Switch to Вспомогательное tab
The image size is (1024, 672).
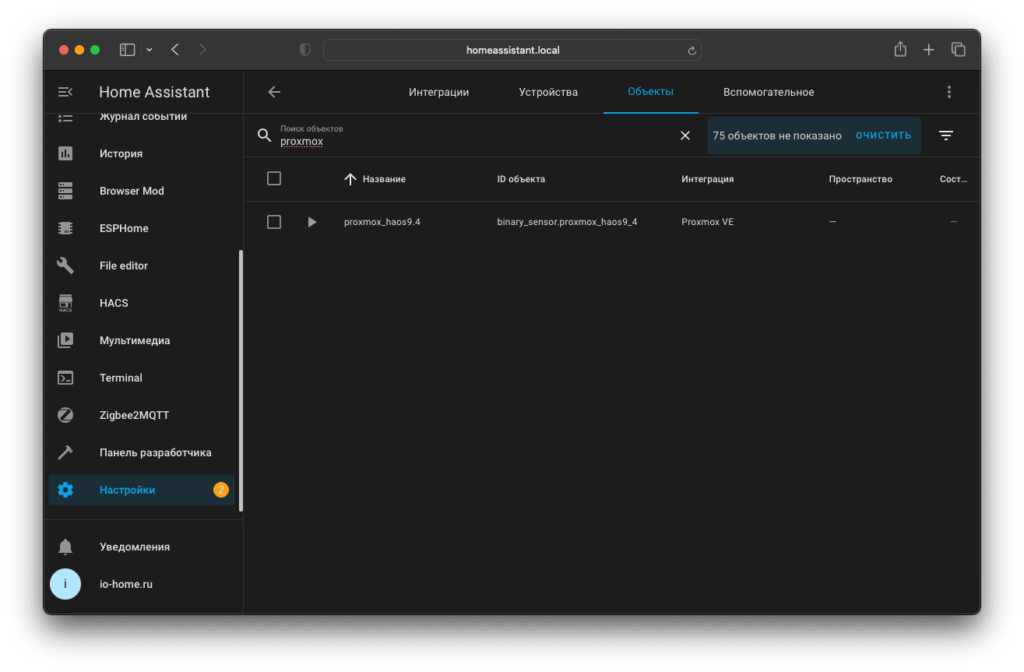tap(769, 92)
